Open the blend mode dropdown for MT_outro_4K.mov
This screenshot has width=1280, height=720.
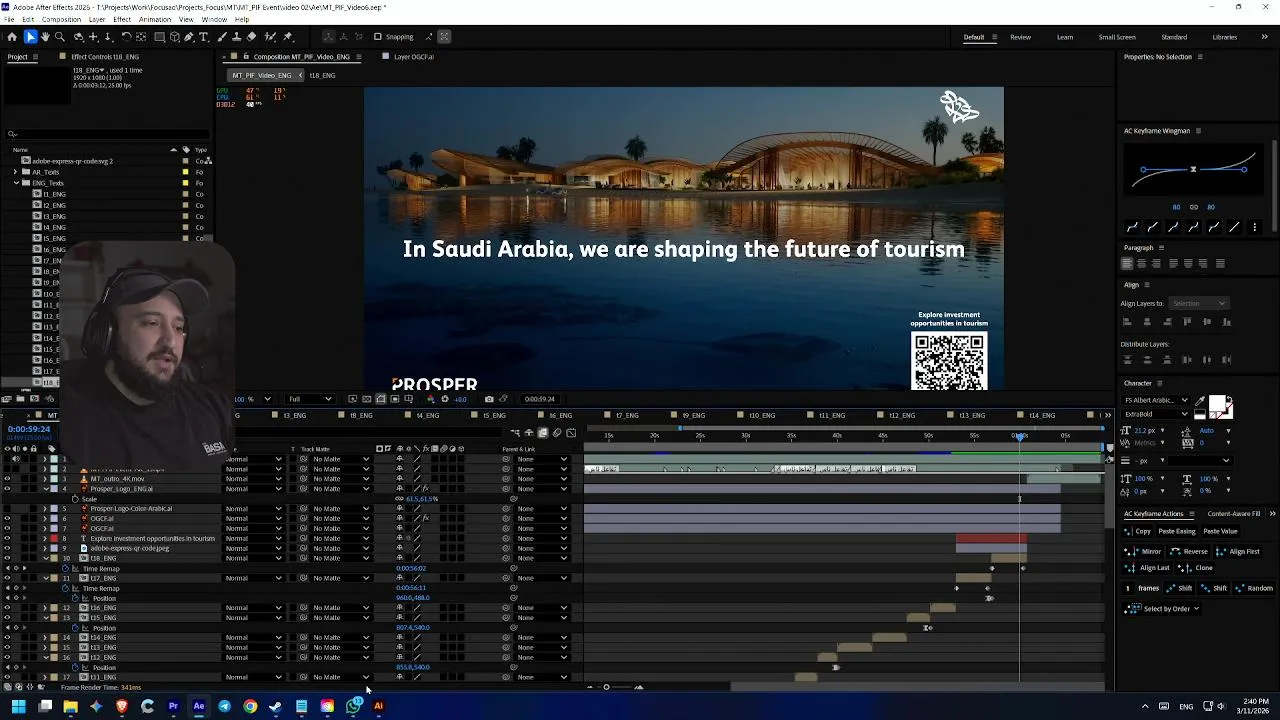[x=252, y=479]
